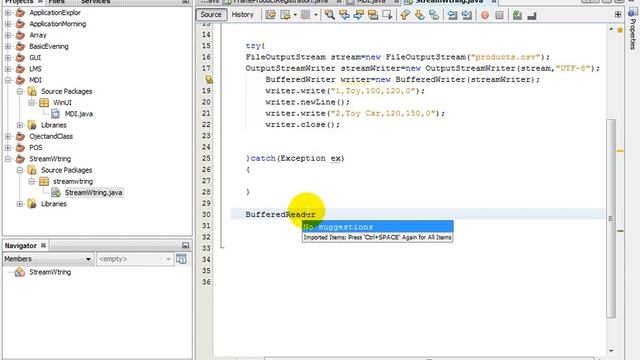Select Libraries under StreamWtring project

pos(53,204)
